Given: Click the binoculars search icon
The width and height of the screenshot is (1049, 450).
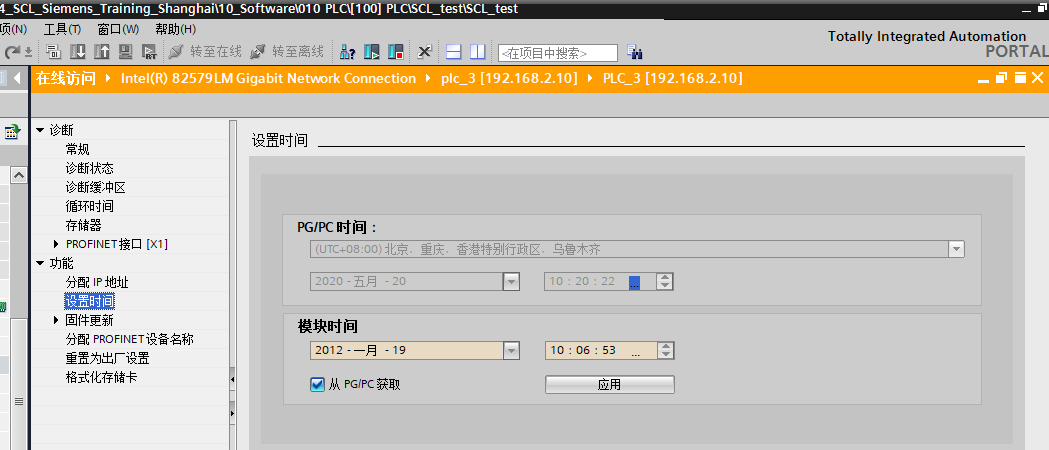Looking at the screenshot, I should point(634,52).
